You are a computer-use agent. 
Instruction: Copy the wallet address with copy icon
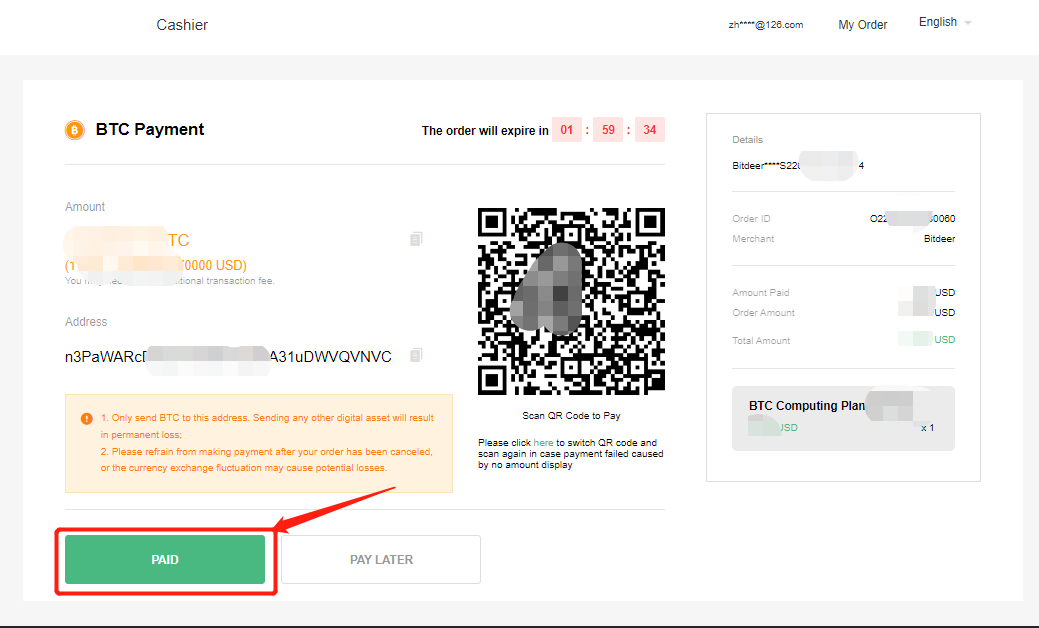(416, 355)
